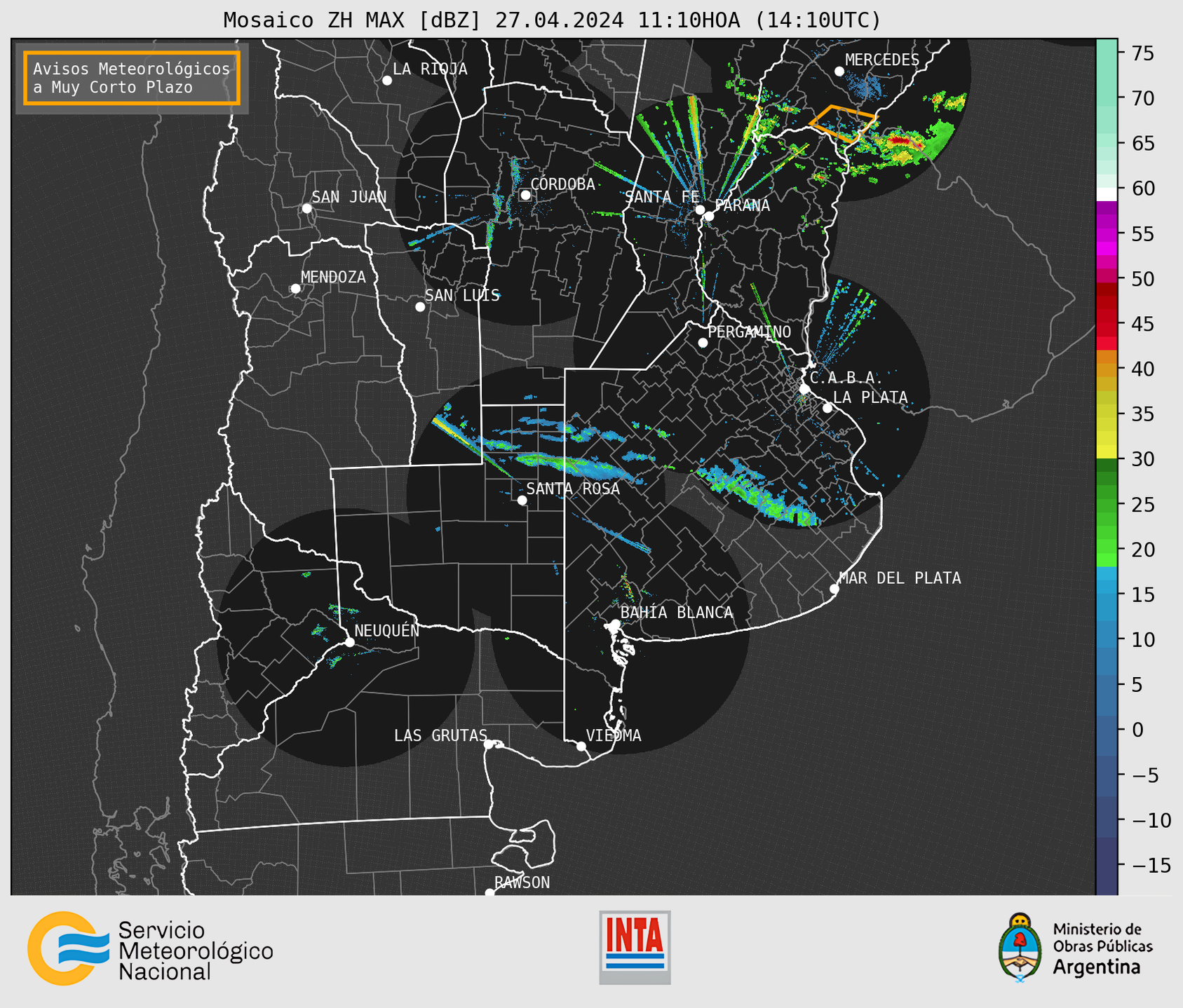Select the San Luis city marker dot
1183x1008 pixels.
(x=420, y=307)
